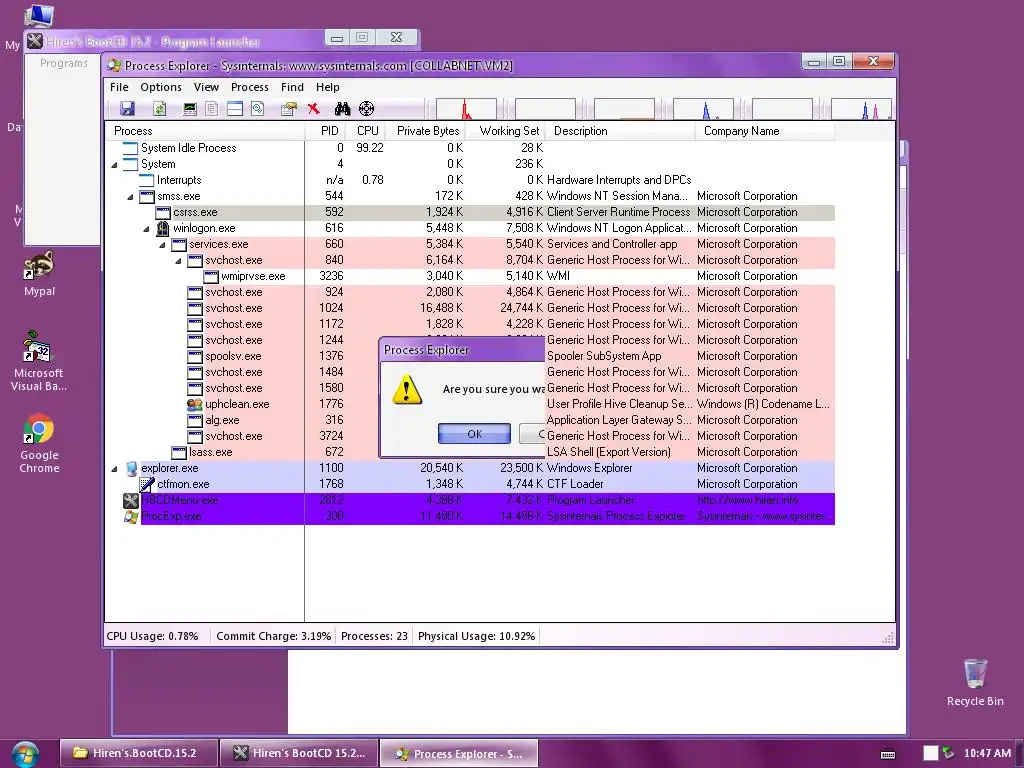Select the System Idle Process row

tap(470, 148)
